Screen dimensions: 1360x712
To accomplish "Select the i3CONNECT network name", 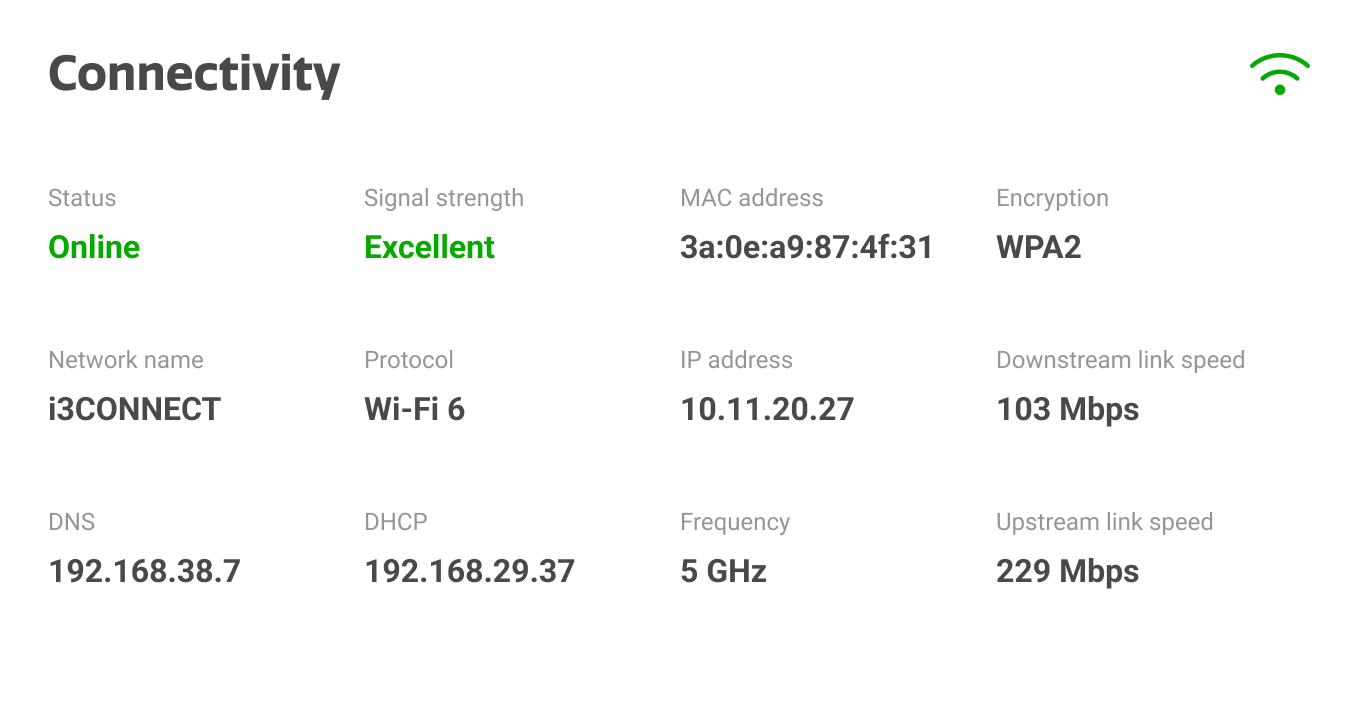I will [x=134, y=409].
